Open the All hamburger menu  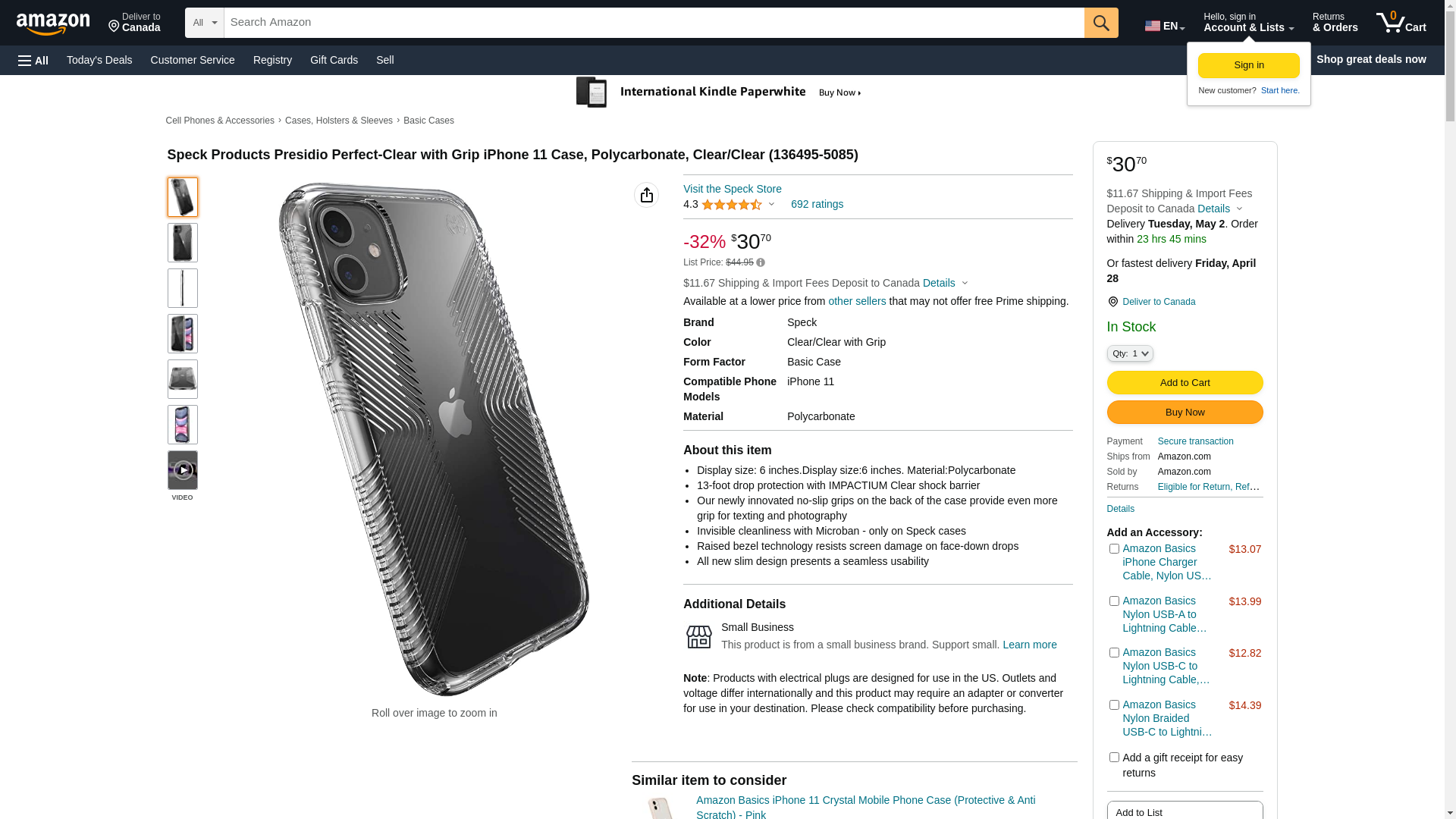(33, 61)
